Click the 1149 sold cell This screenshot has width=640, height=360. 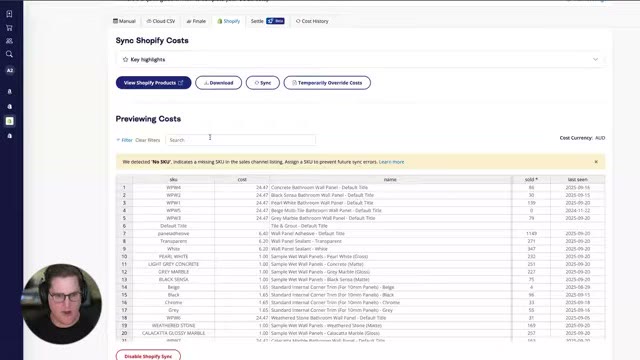point(531,233)
